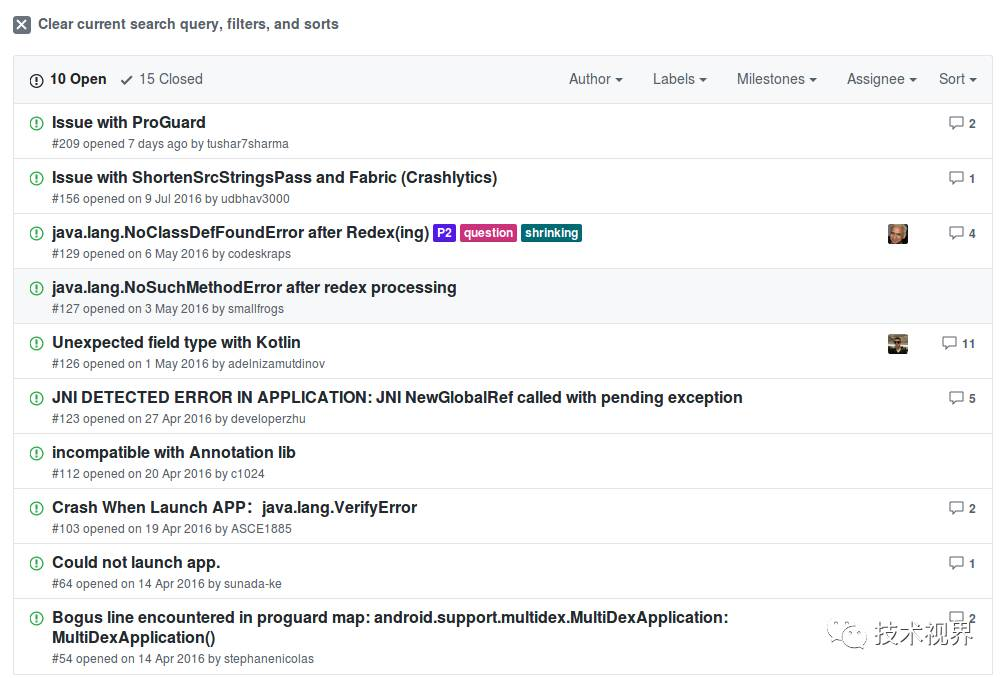Image resolution: width=1006 pixels, height=678 pixels.
Task: Expand the Labels filter dropdown
Action: (679, 79)
